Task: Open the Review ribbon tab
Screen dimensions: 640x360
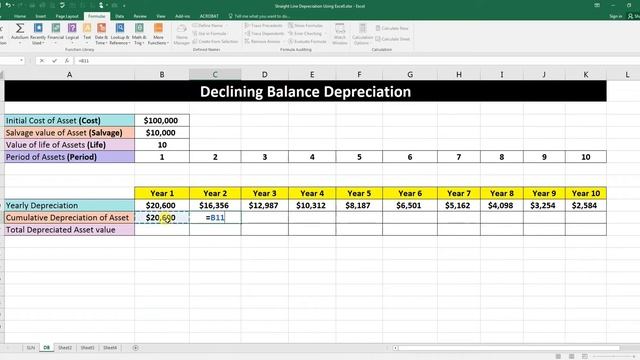Action: [x=140, y=16]
